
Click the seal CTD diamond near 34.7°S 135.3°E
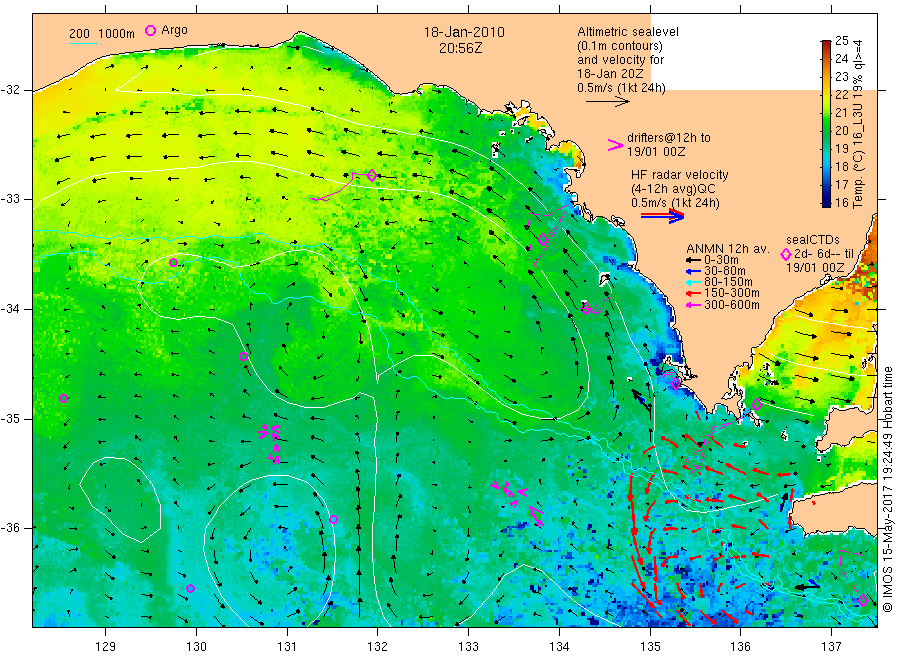tap(676, 383)
